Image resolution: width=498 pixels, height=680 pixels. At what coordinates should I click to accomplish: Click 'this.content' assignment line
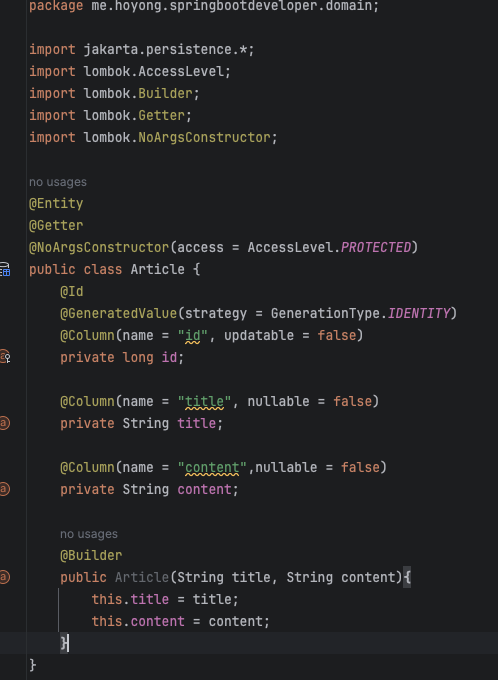click(180, 621)
